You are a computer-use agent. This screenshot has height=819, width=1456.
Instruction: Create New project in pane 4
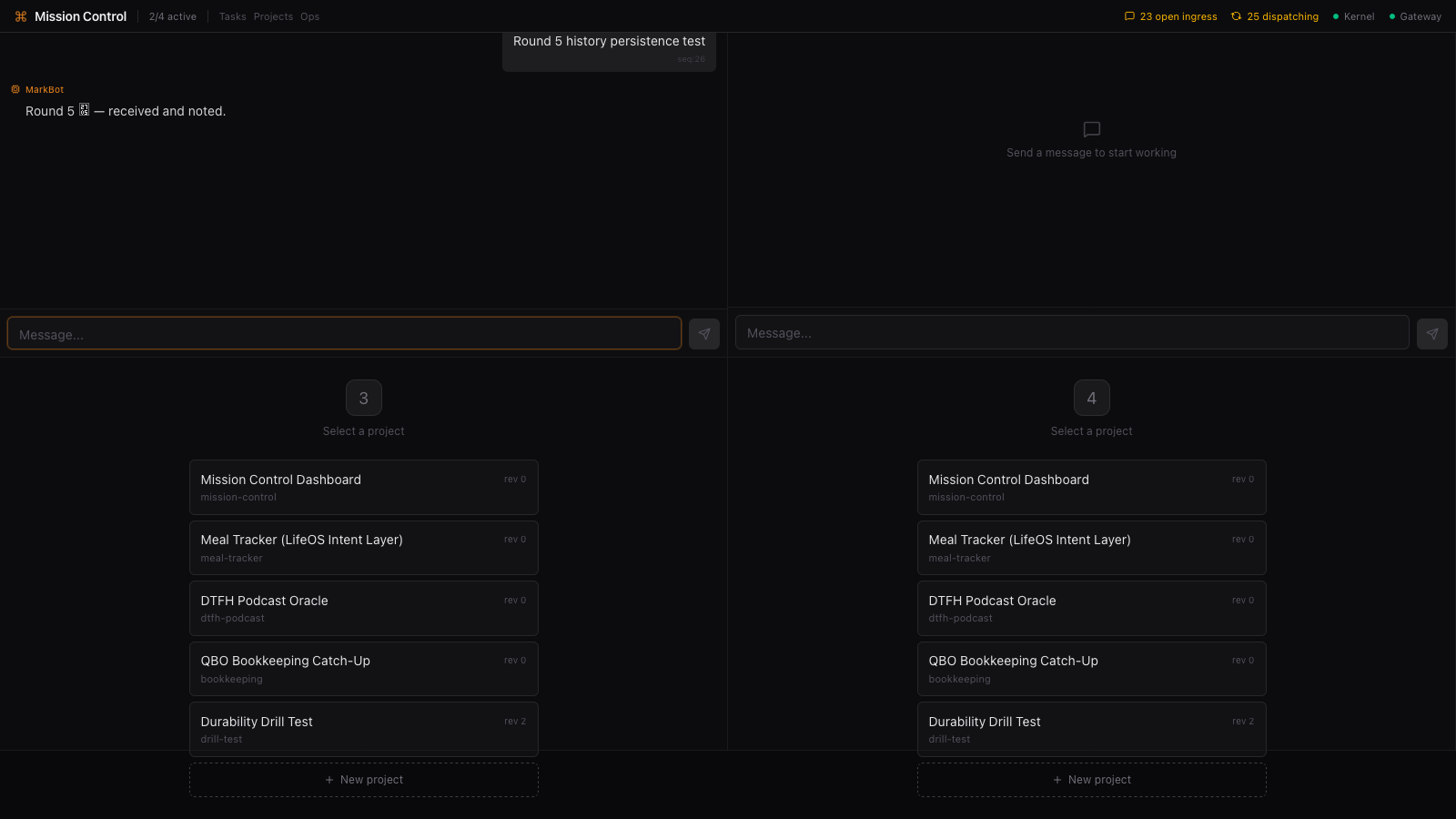1091,780
